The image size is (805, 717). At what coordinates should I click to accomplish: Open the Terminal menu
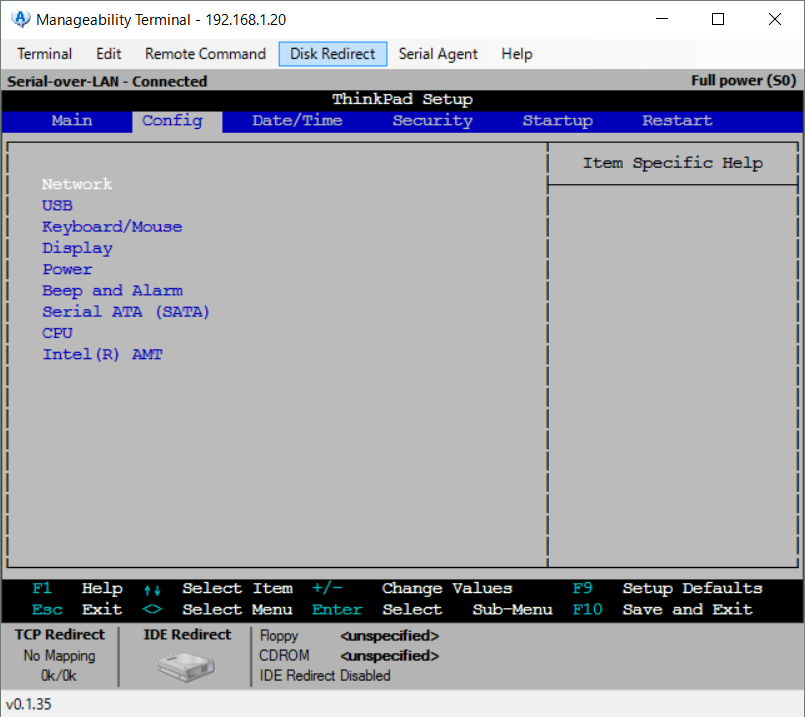[45, 54]
